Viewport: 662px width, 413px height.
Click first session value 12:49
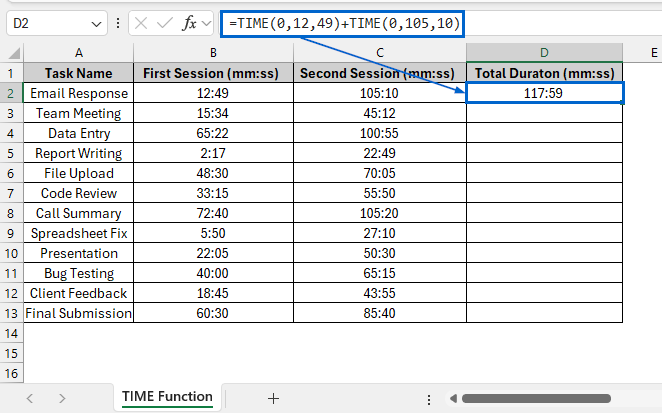(x=213, y=93)
